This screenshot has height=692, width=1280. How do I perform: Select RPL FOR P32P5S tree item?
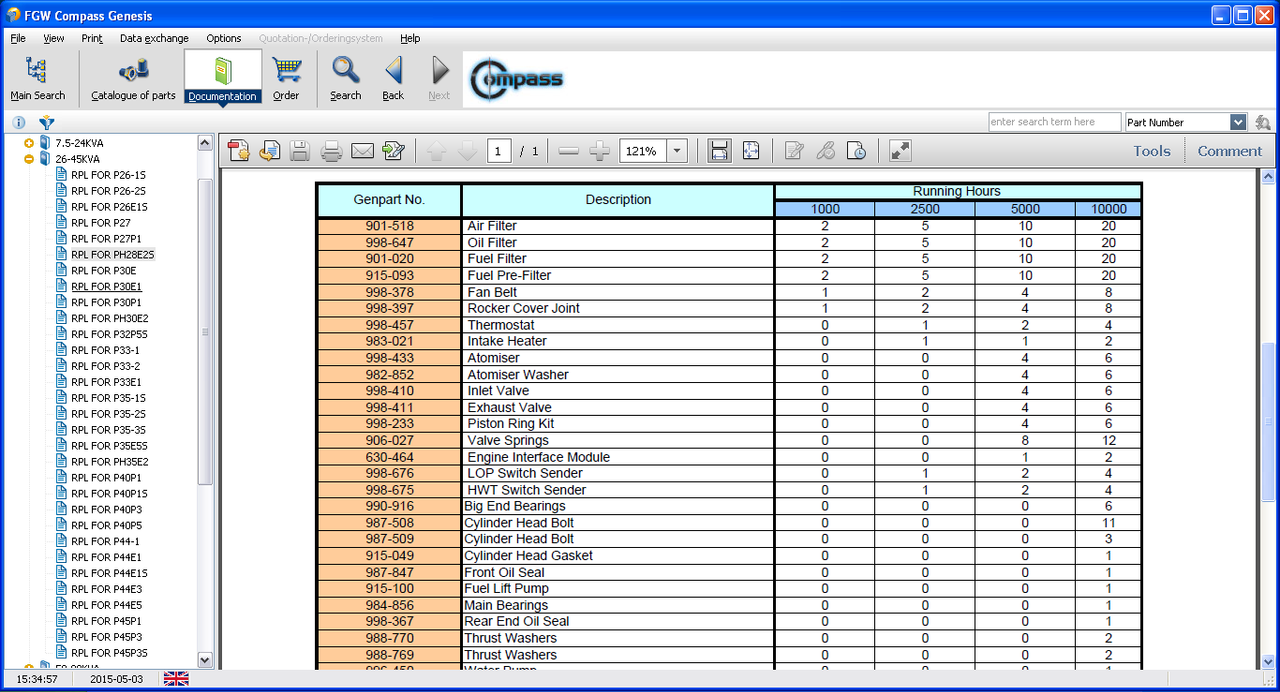tap(109, 334)
